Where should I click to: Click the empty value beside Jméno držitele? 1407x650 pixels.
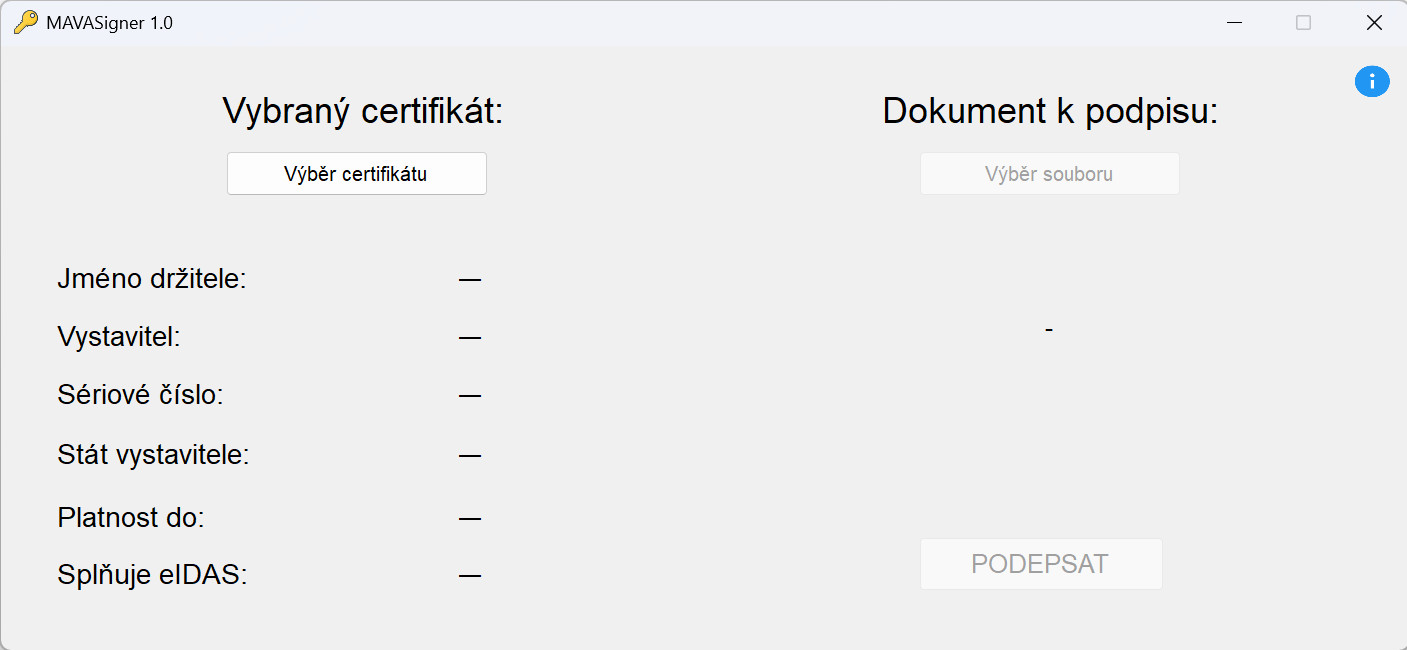point(470,280)
